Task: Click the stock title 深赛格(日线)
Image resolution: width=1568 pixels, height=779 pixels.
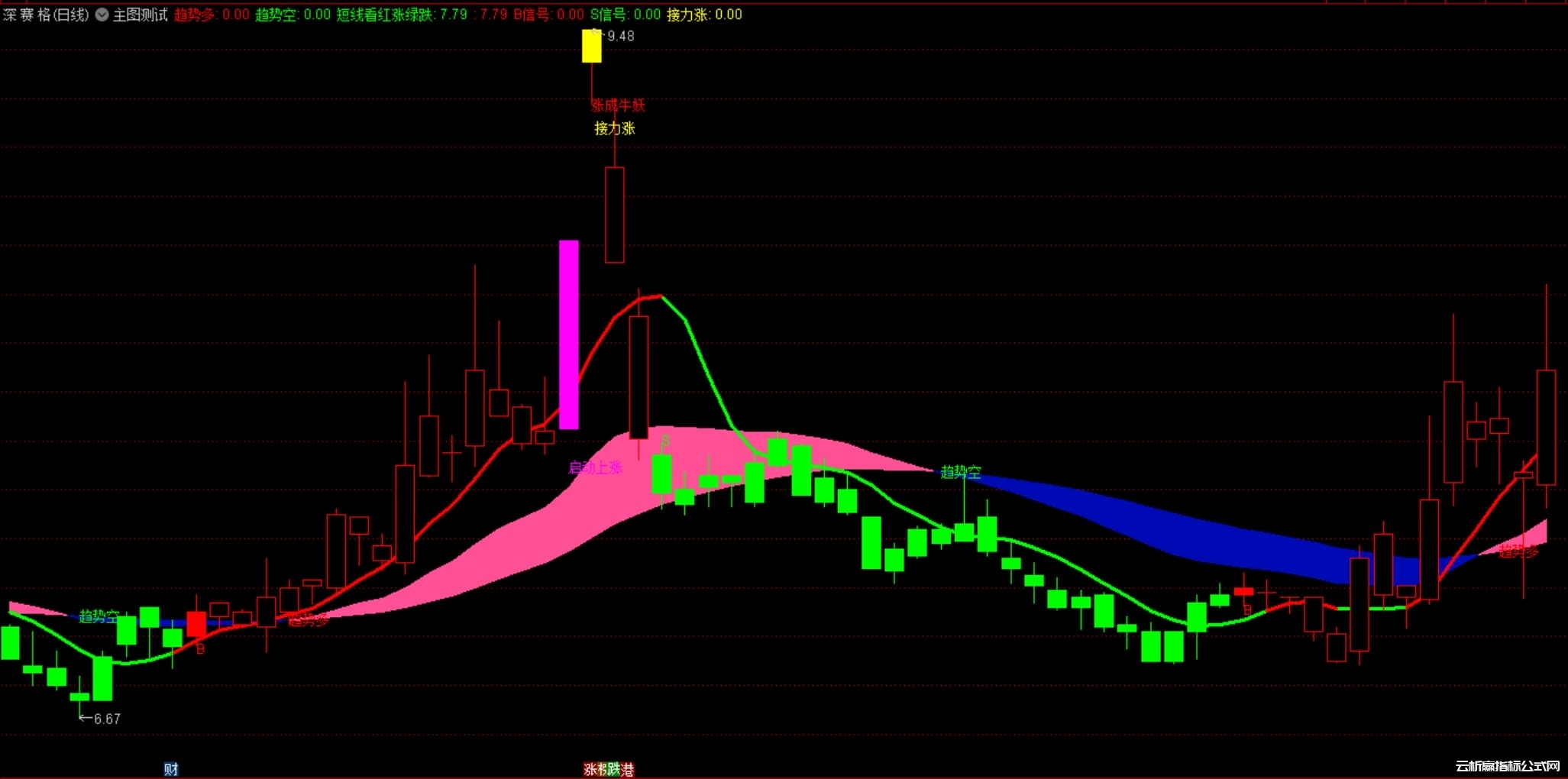Action: point(46,15)
